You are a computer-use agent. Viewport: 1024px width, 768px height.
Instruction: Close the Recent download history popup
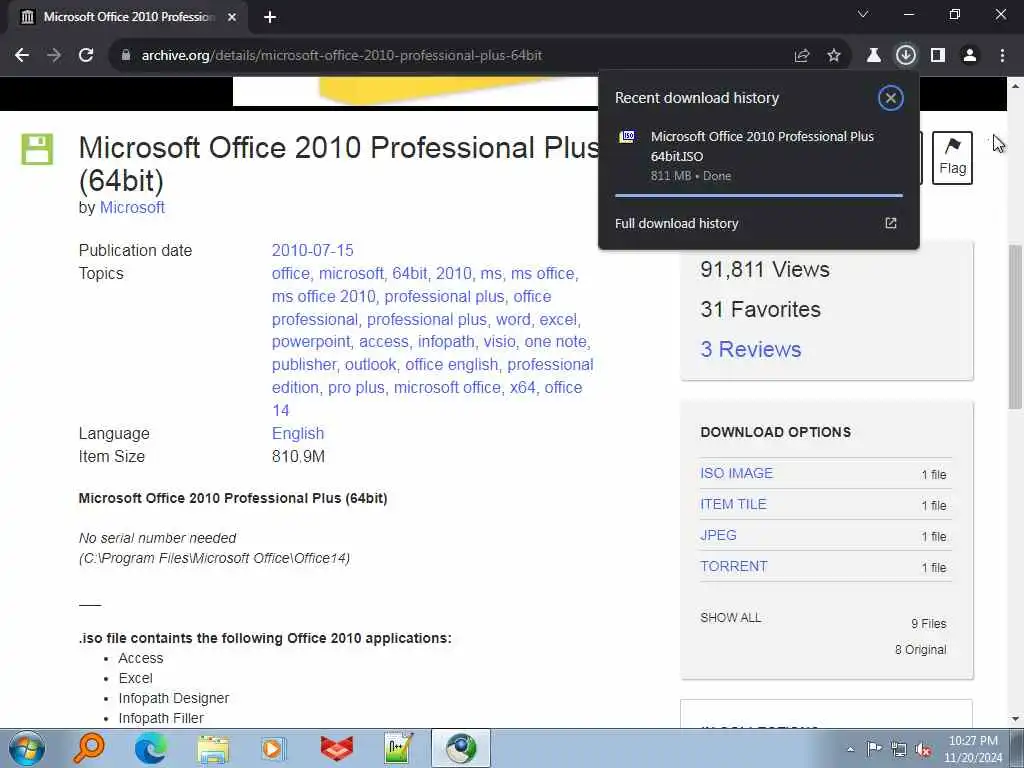[x=890, y=98]
